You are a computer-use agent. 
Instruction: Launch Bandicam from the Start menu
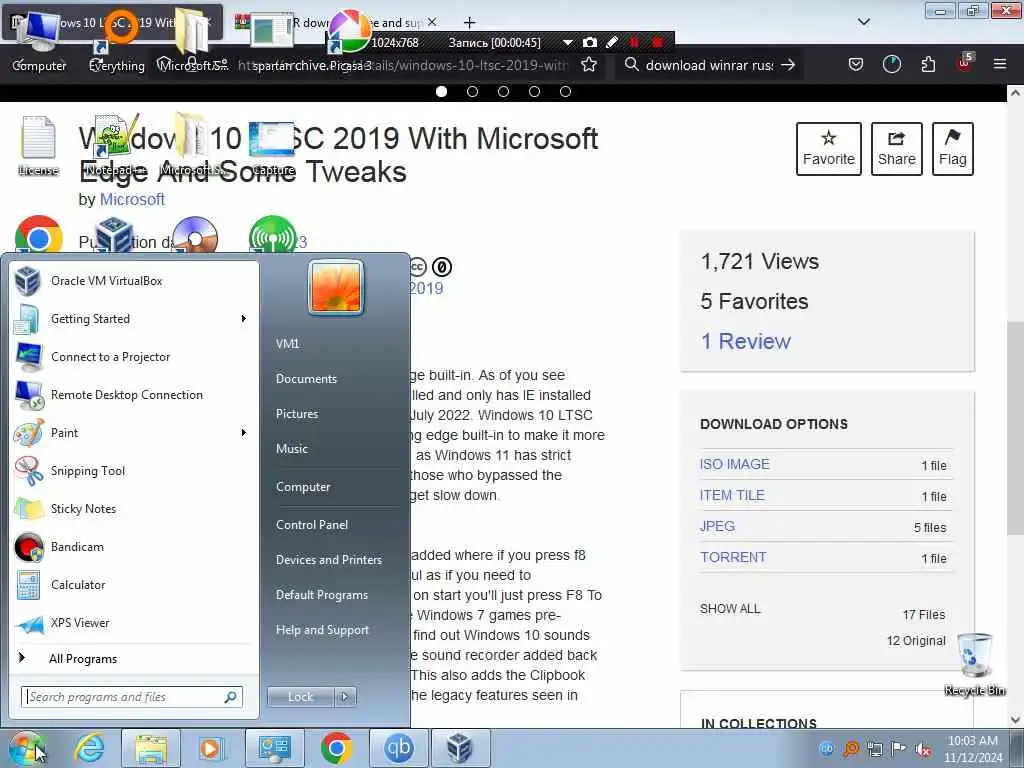click(x=134, y=547)
